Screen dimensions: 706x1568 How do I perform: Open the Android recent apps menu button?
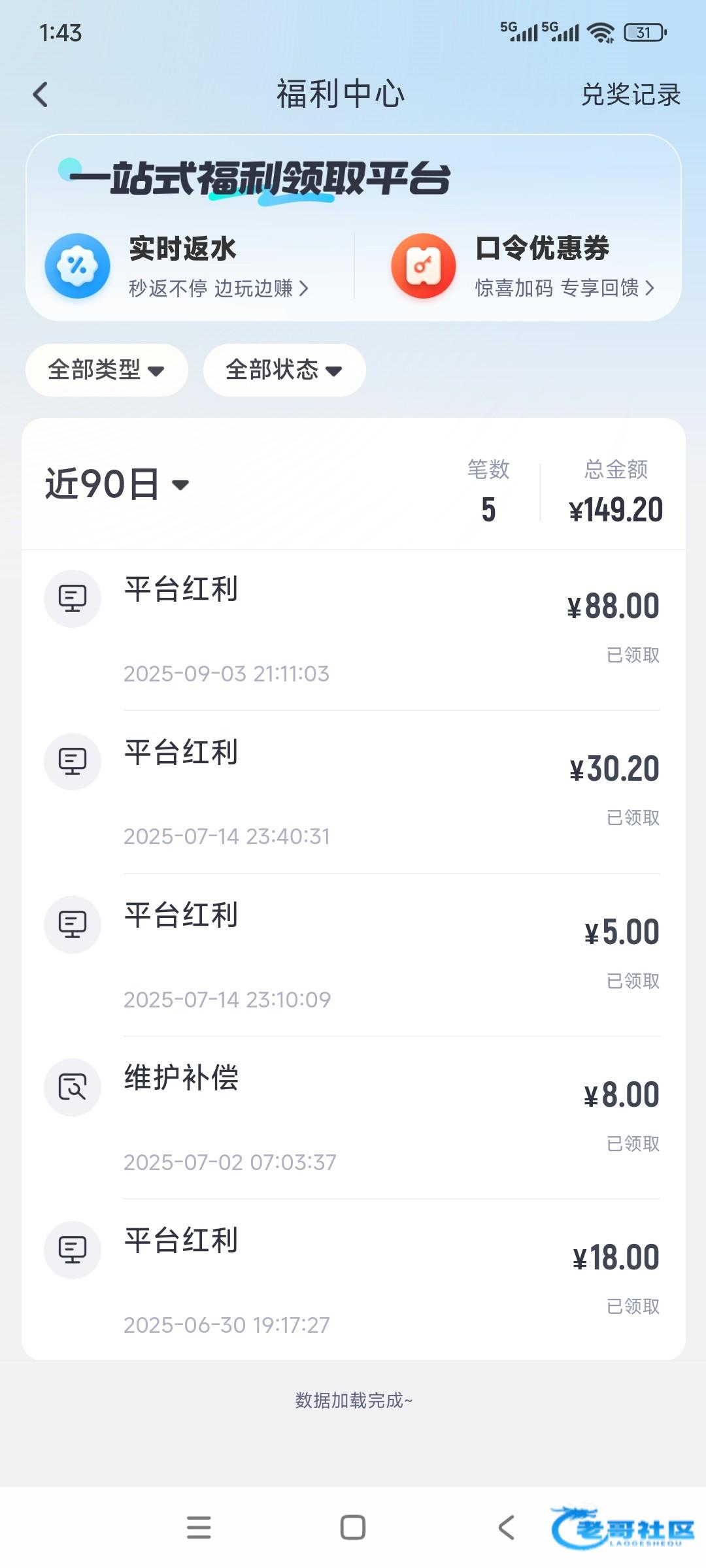click(199, 1527)
